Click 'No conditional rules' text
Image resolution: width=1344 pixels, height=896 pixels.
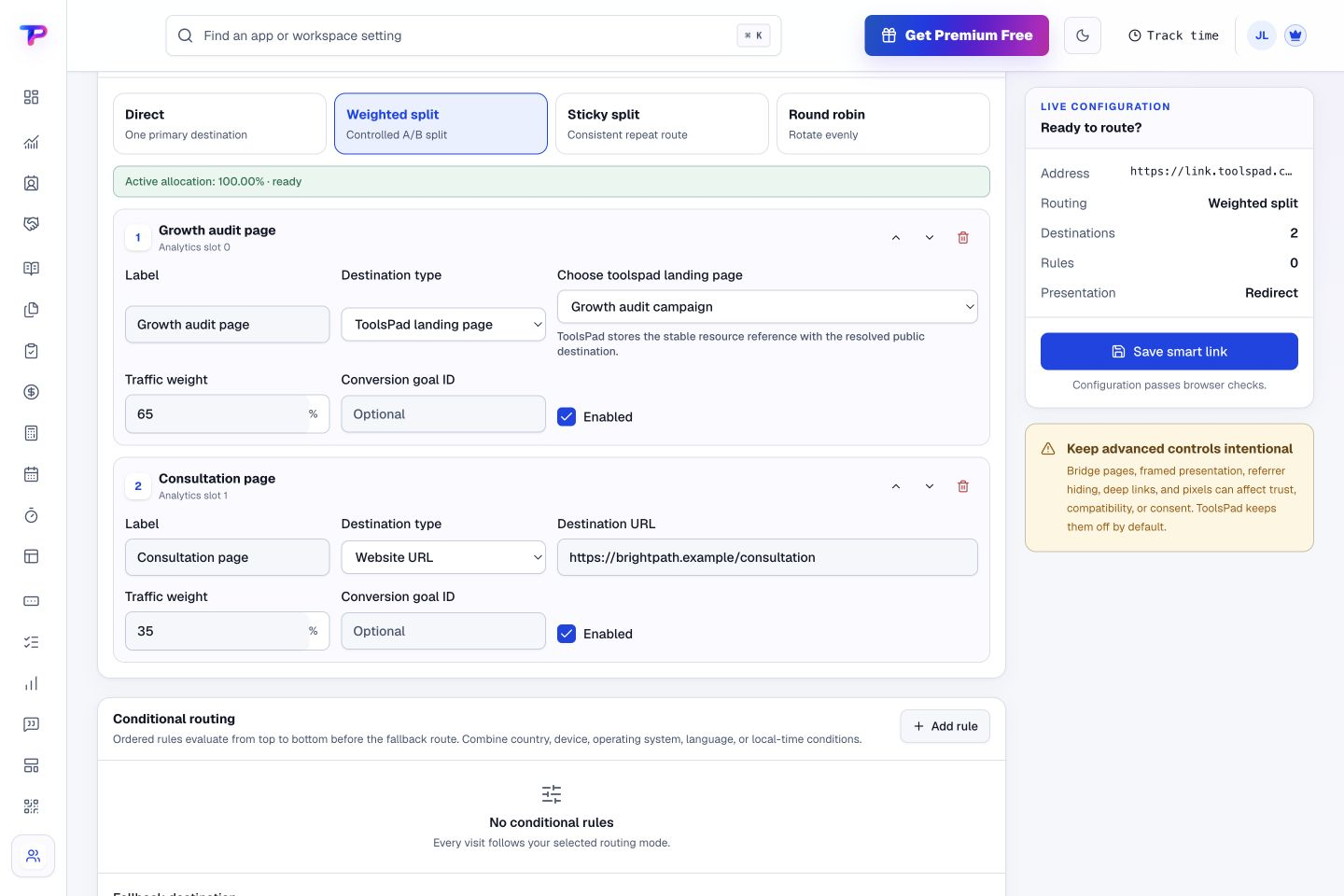[552, 822]
